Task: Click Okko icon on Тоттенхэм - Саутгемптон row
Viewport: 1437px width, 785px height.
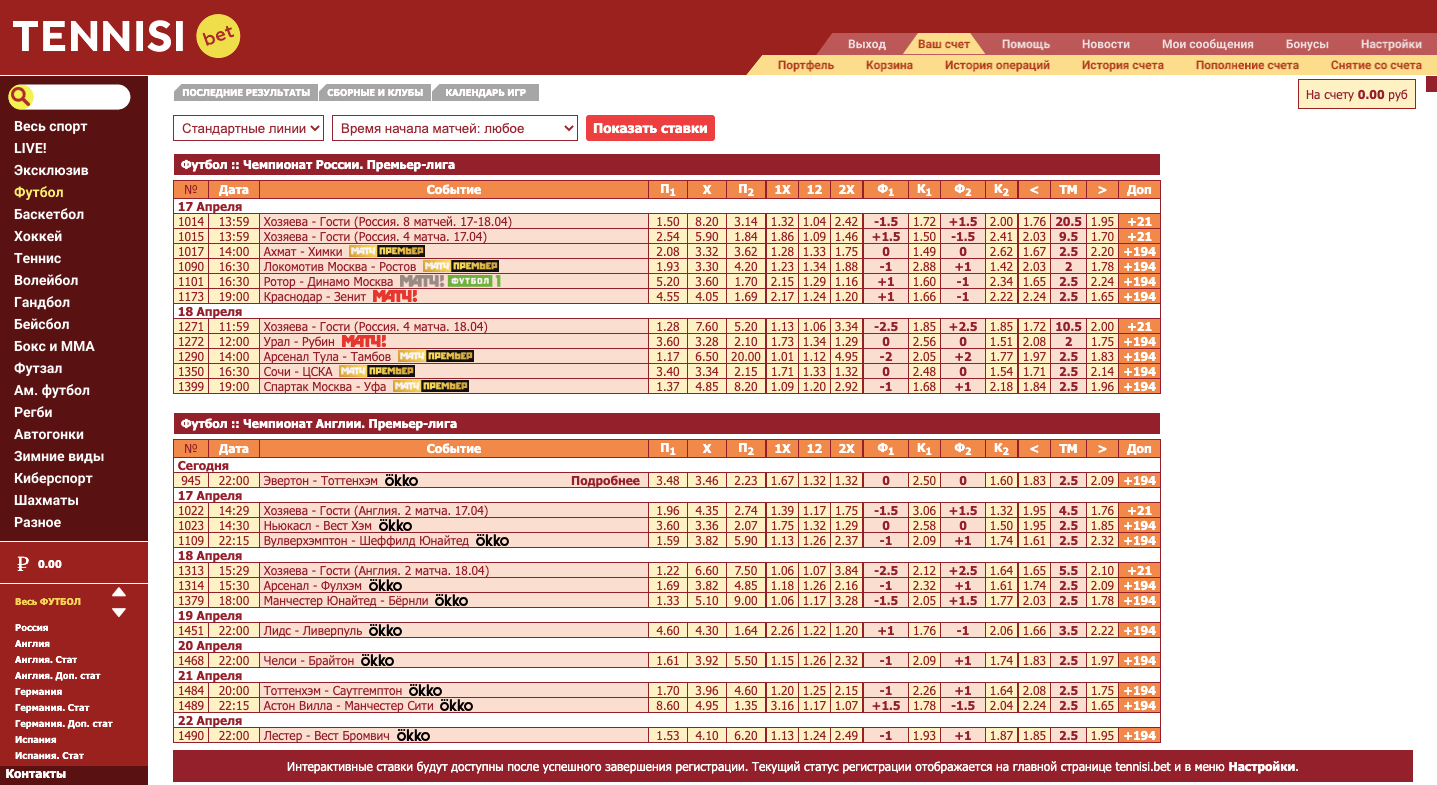Action: tap(425, 691)
